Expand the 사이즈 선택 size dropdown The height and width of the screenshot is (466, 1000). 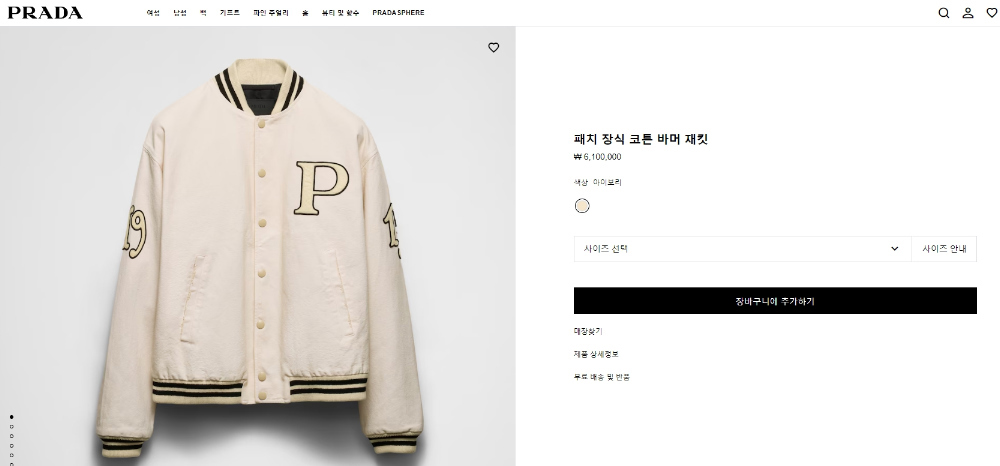(x=742, y=249)
